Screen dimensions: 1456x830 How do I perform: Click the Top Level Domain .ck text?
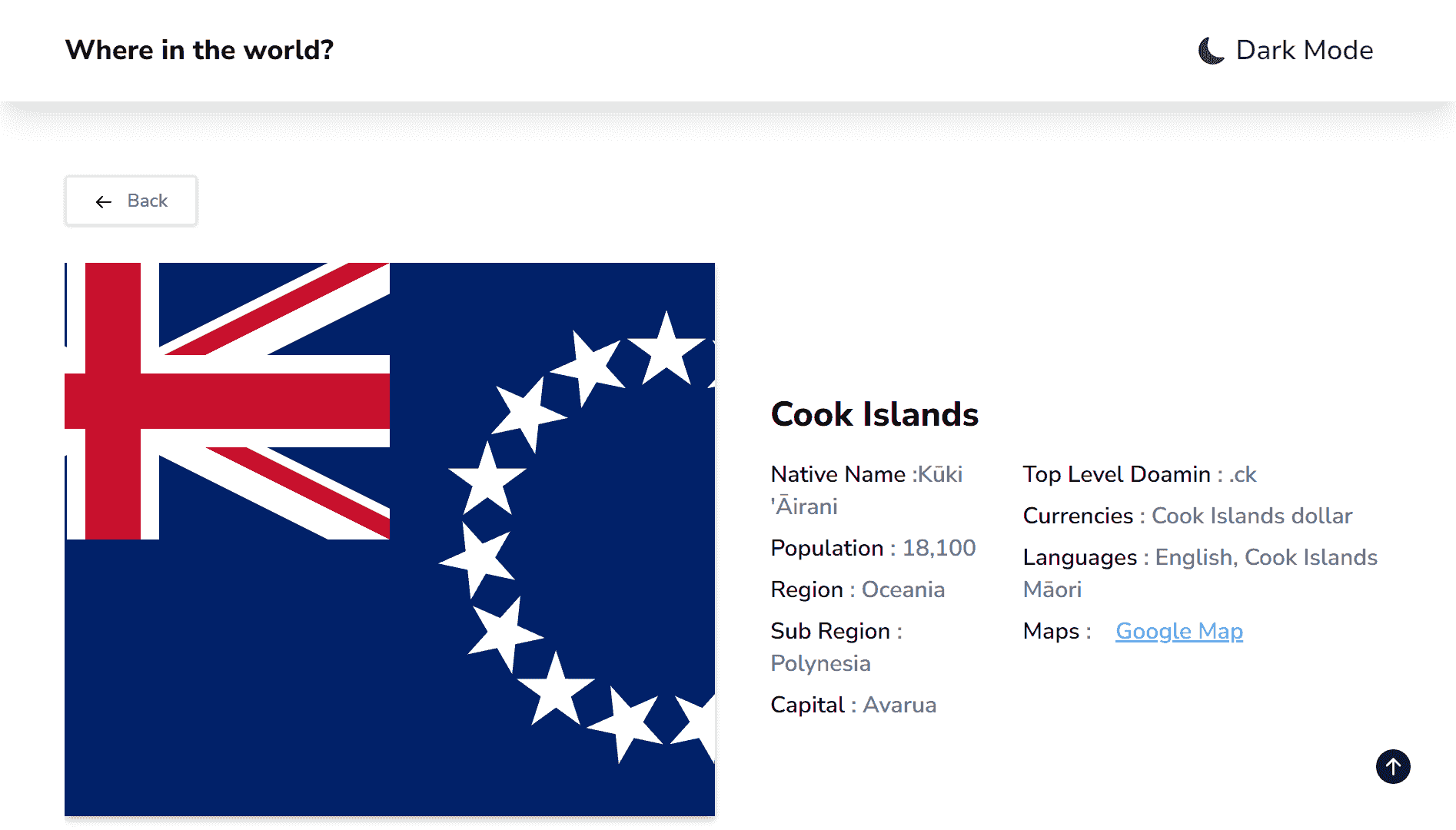pyautogui.click(x=1139, y=474)
